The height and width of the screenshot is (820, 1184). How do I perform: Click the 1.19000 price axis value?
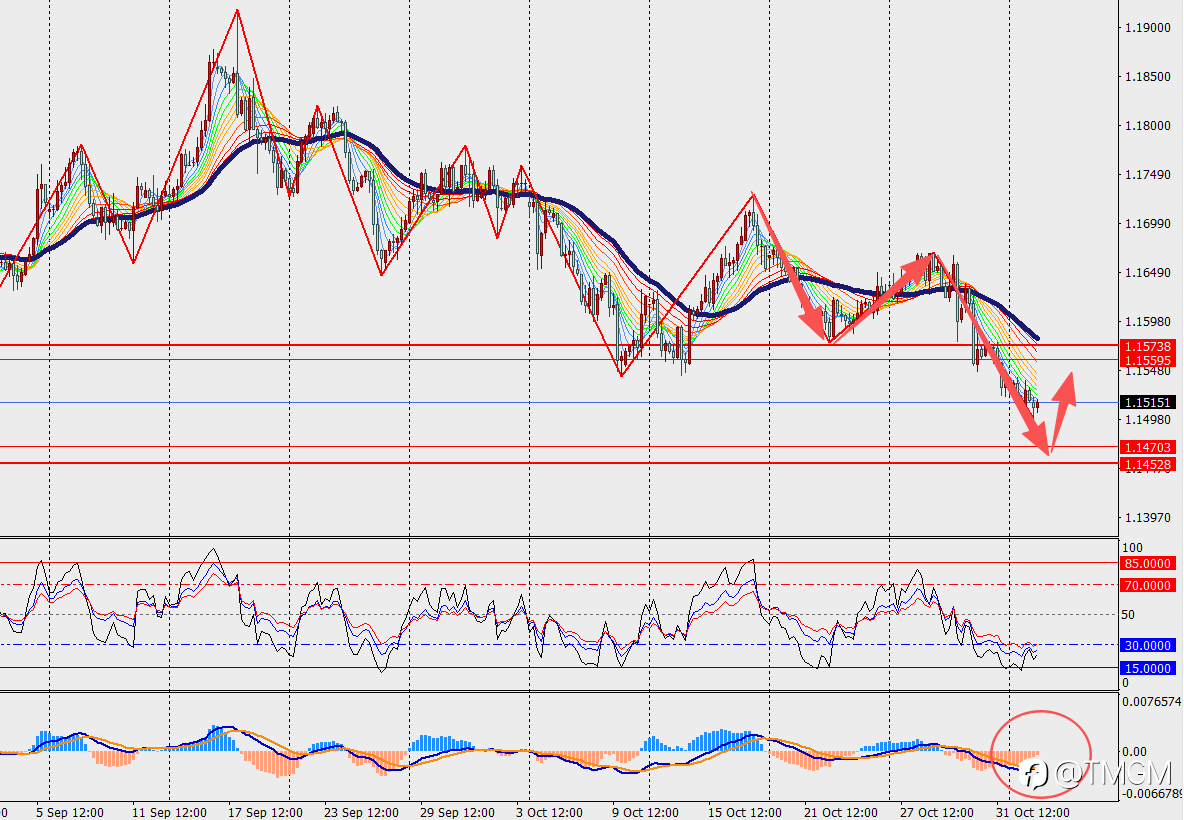1148,28
